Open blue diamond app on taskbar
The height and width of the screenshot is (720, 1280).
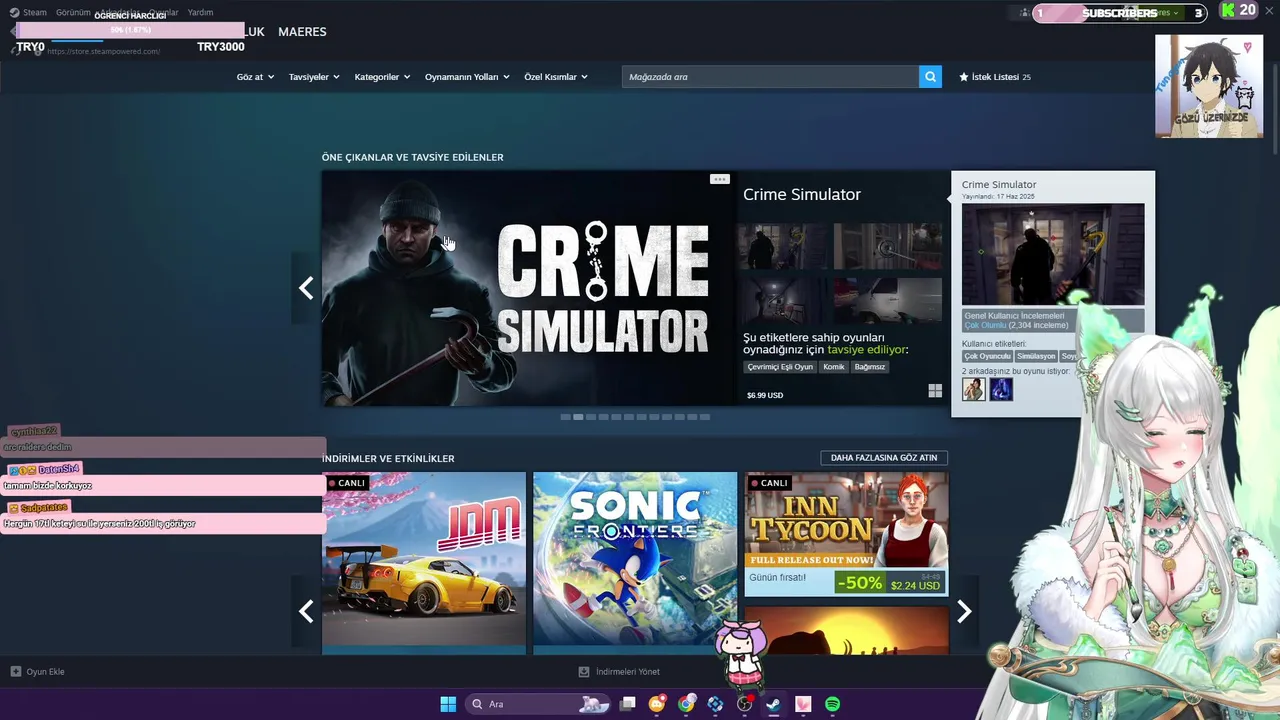pos(715,704)
